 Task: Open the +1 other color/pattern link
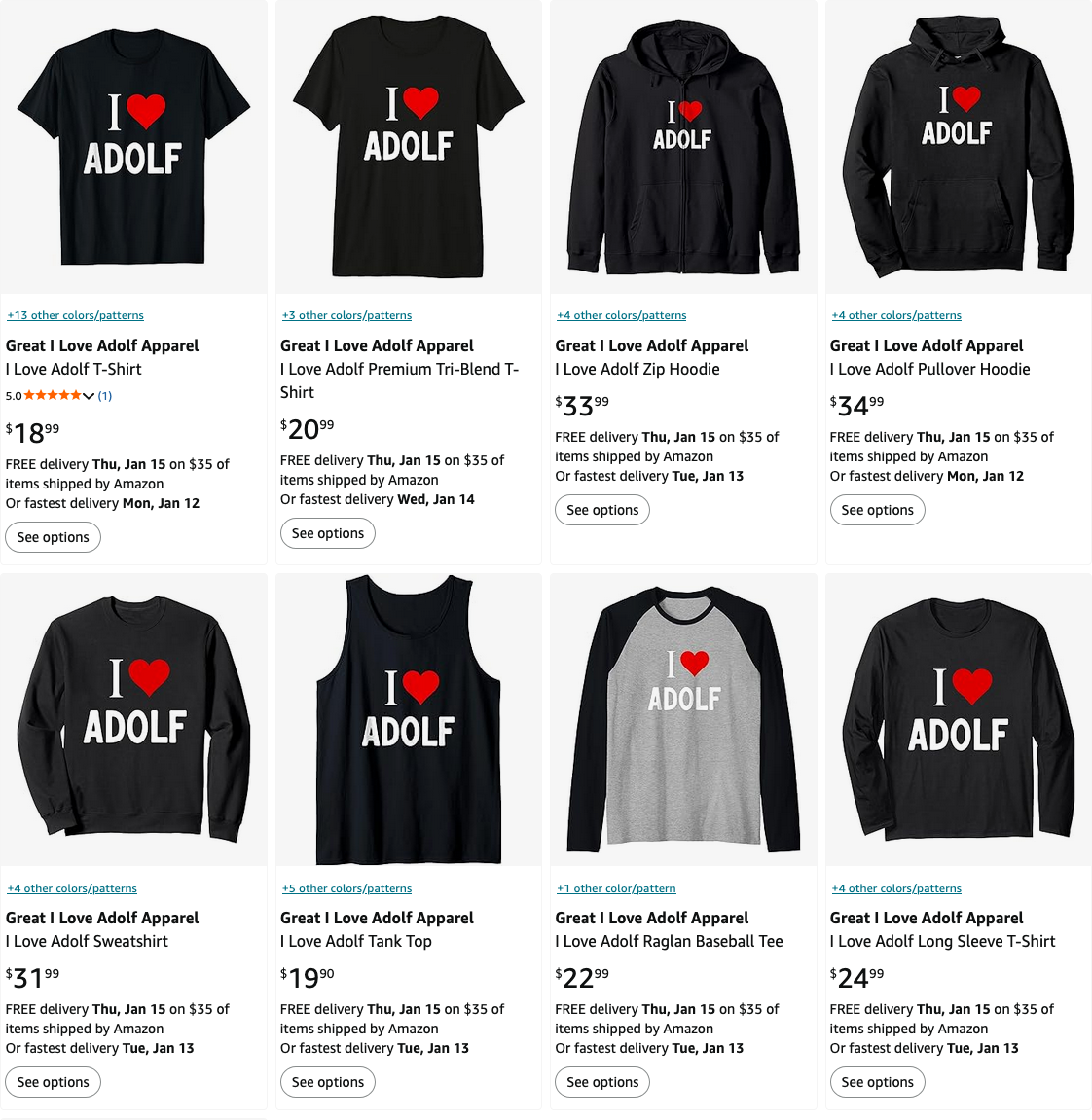[616, 887]
